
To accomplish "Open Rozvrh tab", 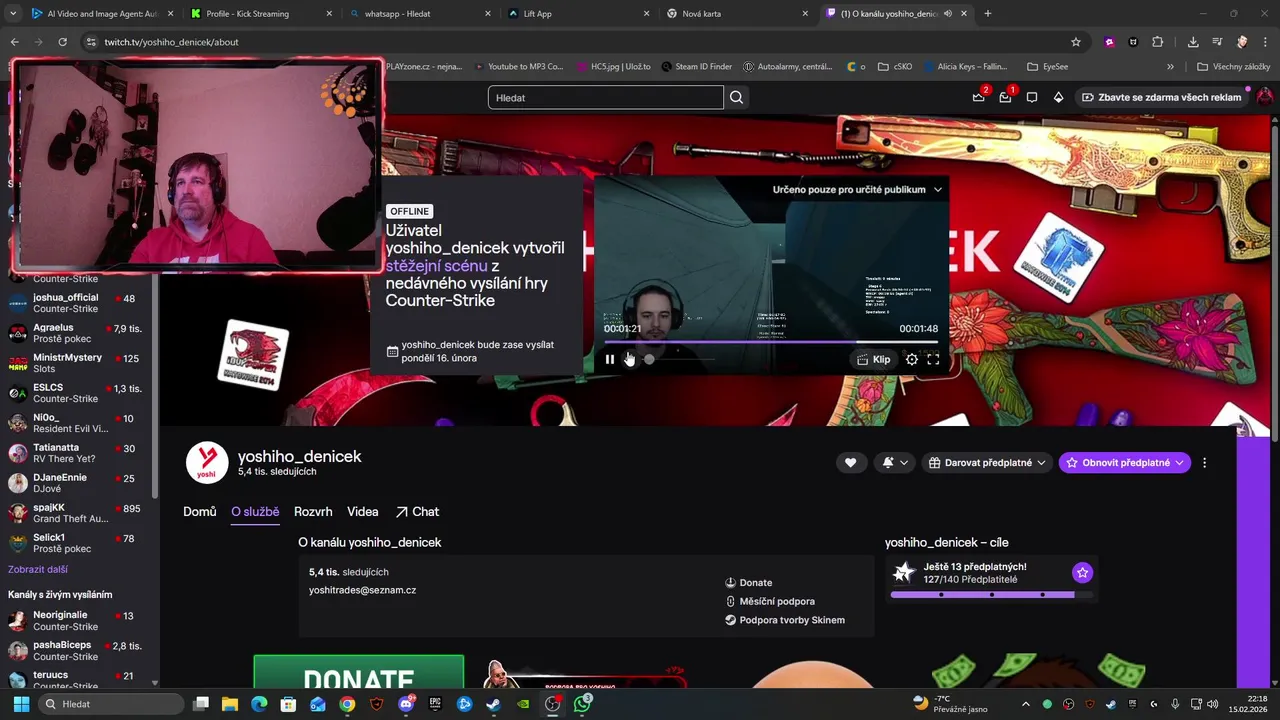I will click(313, 511).
